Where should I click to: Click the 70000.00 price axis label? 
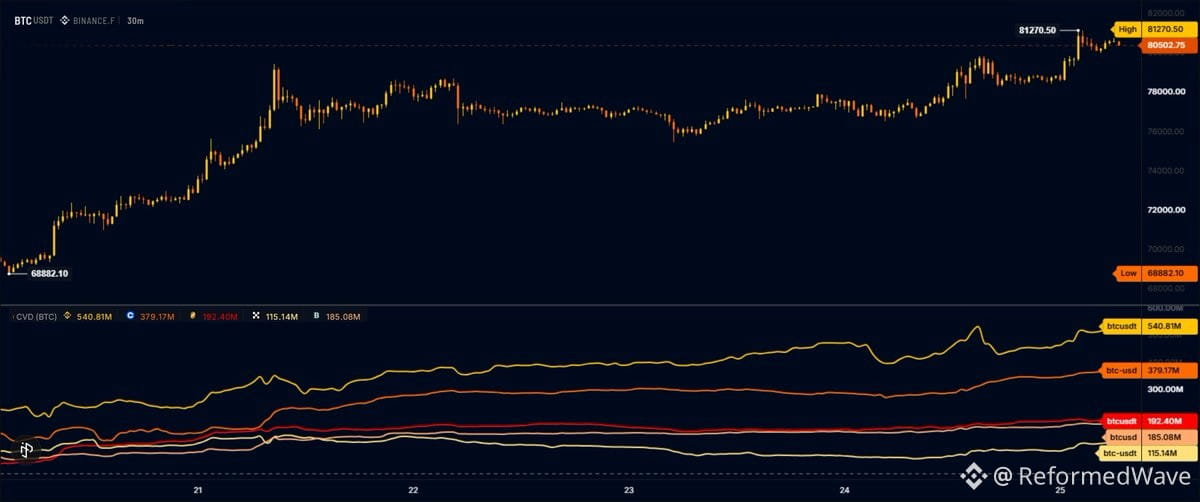coord(1165,249)
